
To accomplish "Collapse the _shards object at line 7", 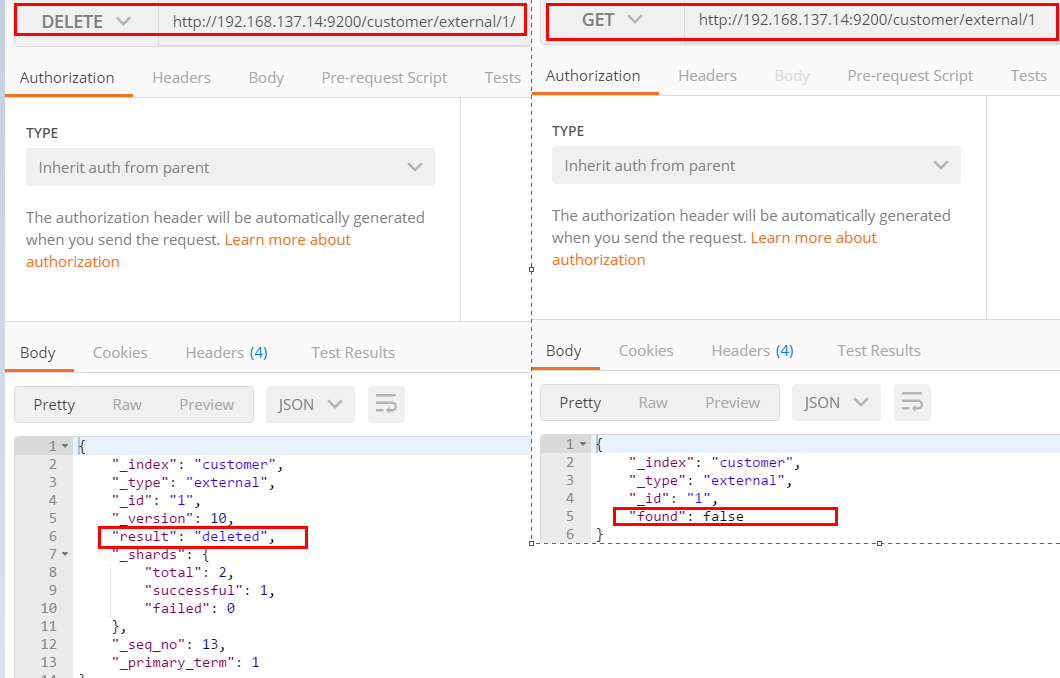I will coord(66,554).
